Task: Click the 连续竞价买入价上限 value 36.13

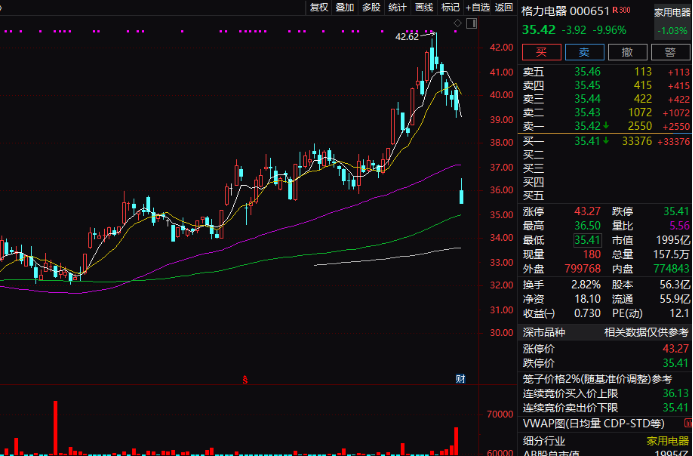Action: (x=676, y=393)
